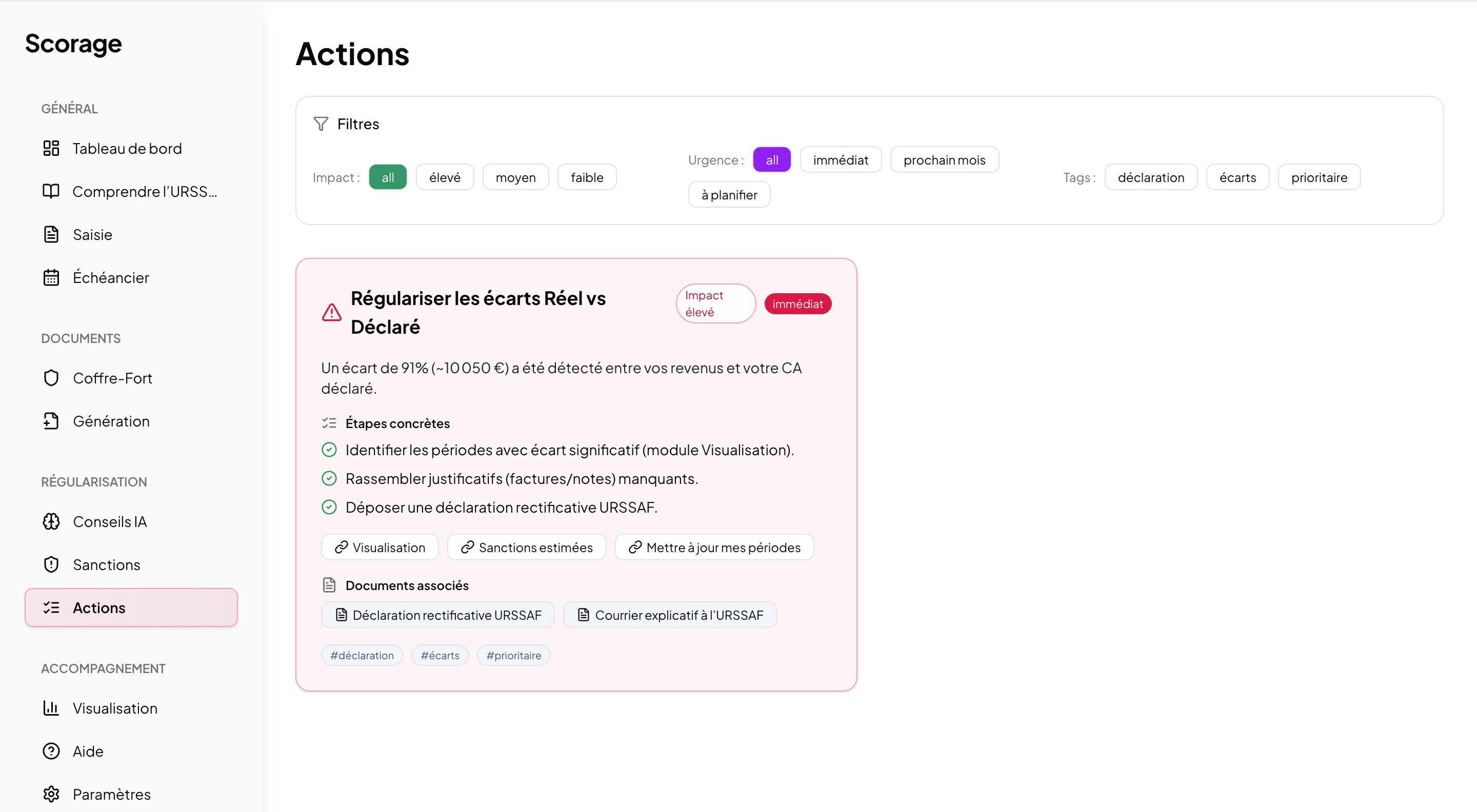The height and width of the screenshot is (812, 1477).
Task: Filter impact by élevé
Action: (x=444, y=177)
